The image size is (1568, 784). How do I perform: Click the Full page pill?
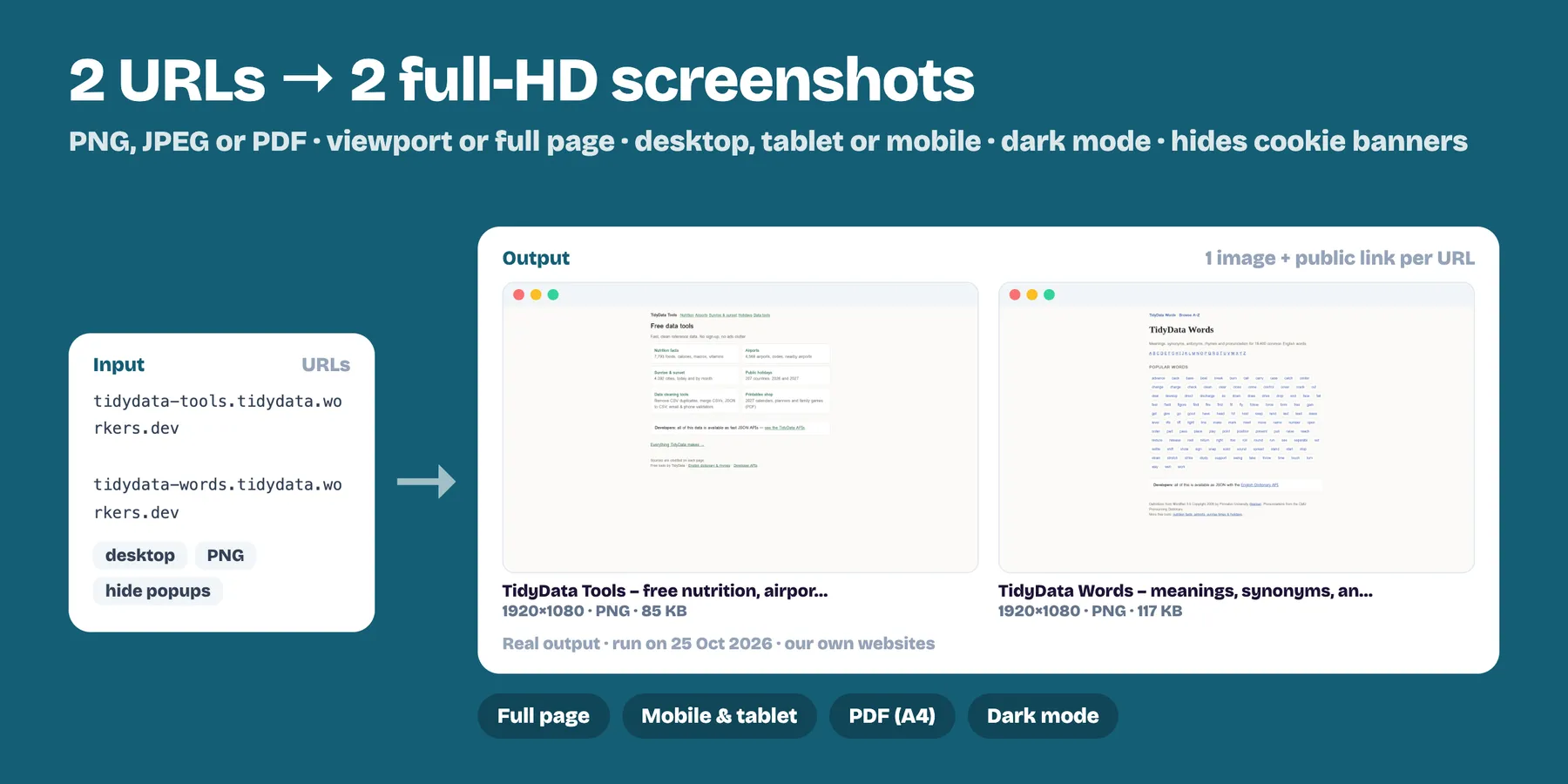click(x=544, y=716)
